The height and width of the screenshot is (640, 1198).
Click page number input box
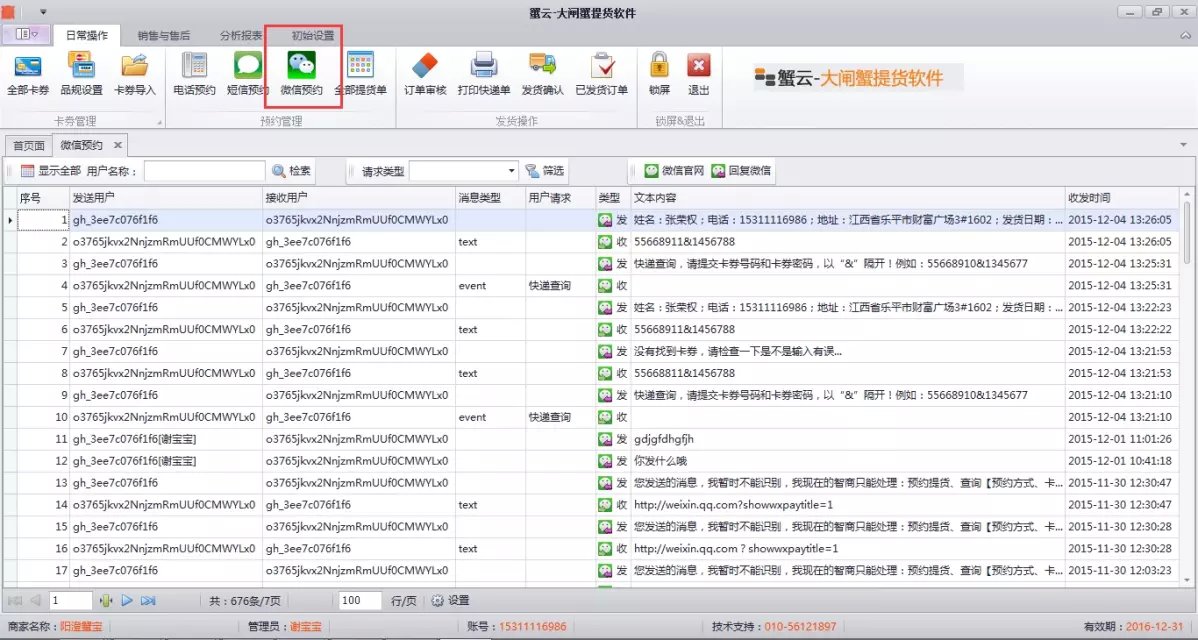point(70,601)
